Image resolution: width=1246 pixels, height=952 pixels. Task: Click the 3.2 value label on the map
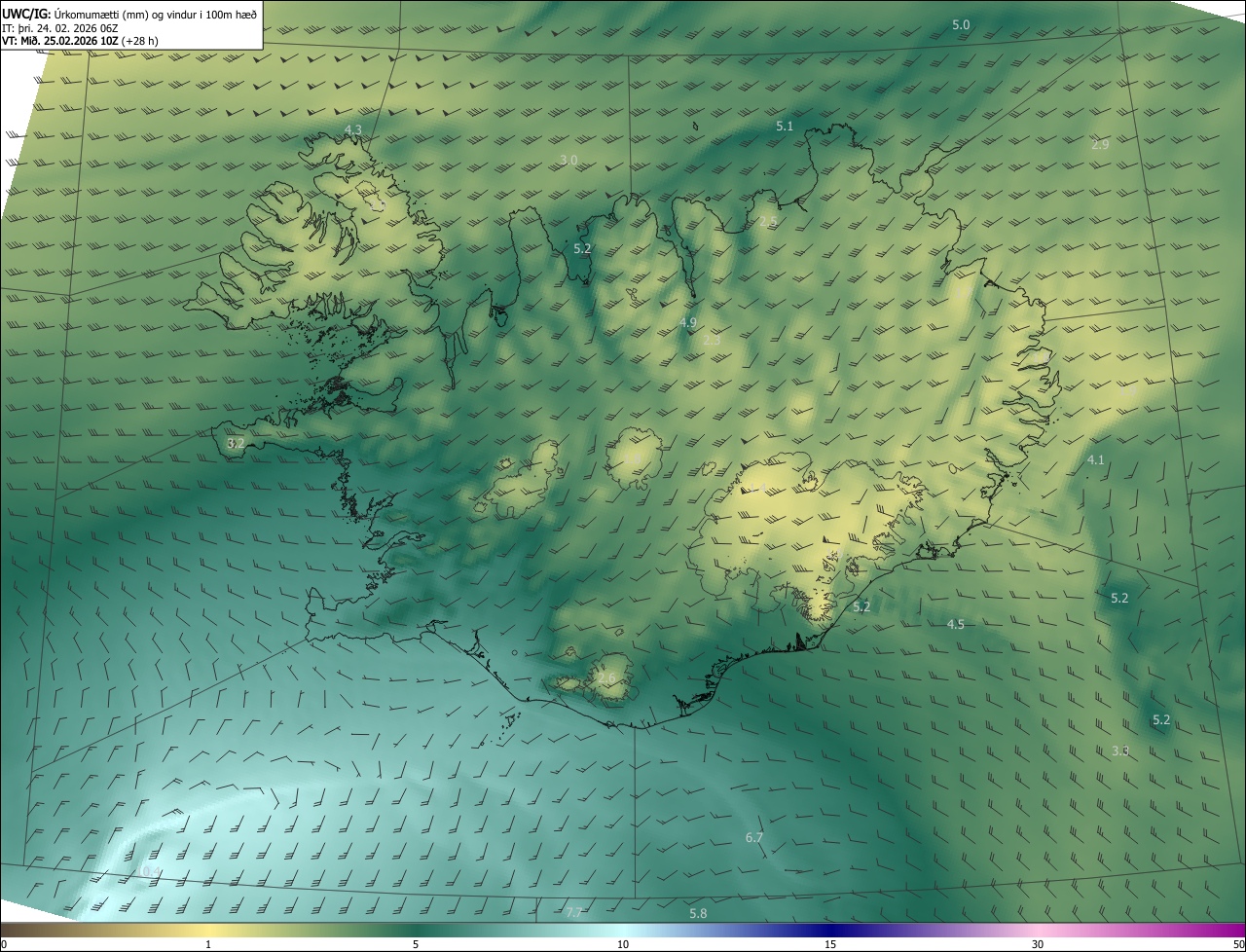236,443
